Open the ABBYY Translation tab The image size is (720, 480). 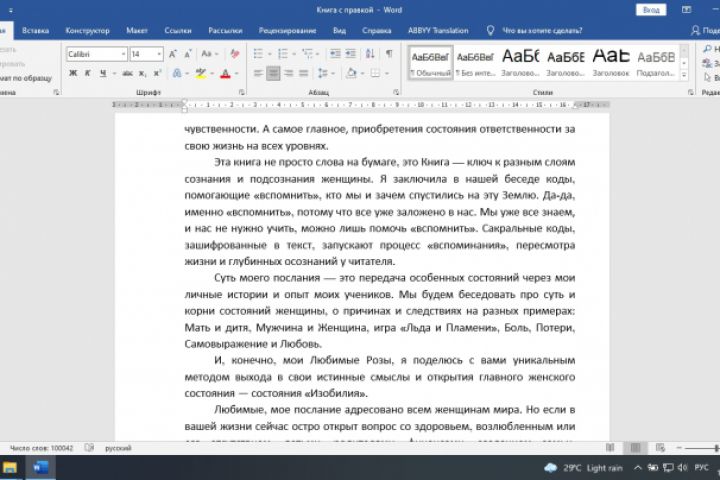click(438, 30)
